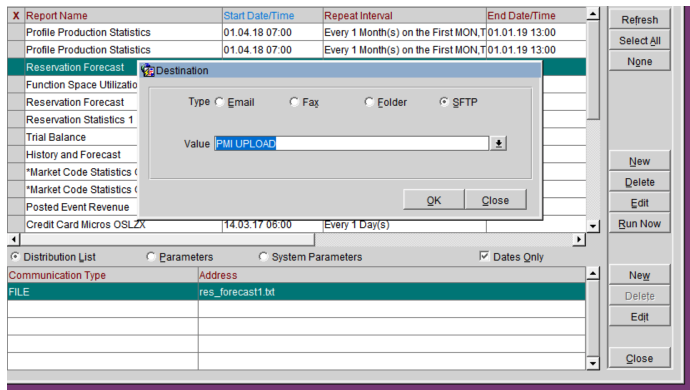
Task: Click Delete beside the report list
Action: click(x=639, y=182)
